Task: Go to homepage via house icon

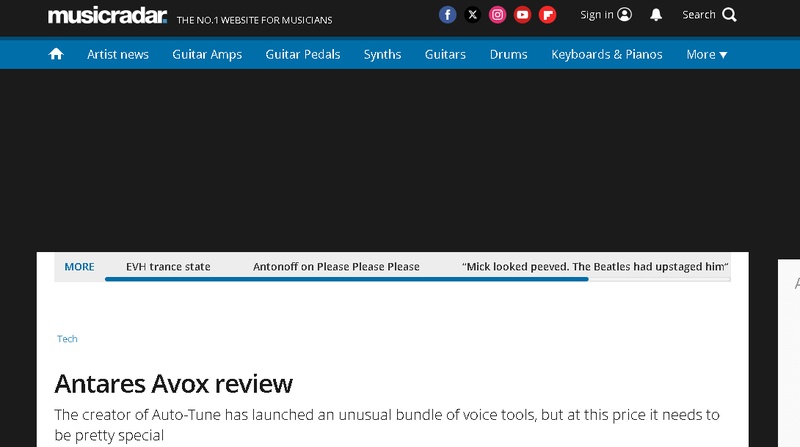Action: click(56, 54)
